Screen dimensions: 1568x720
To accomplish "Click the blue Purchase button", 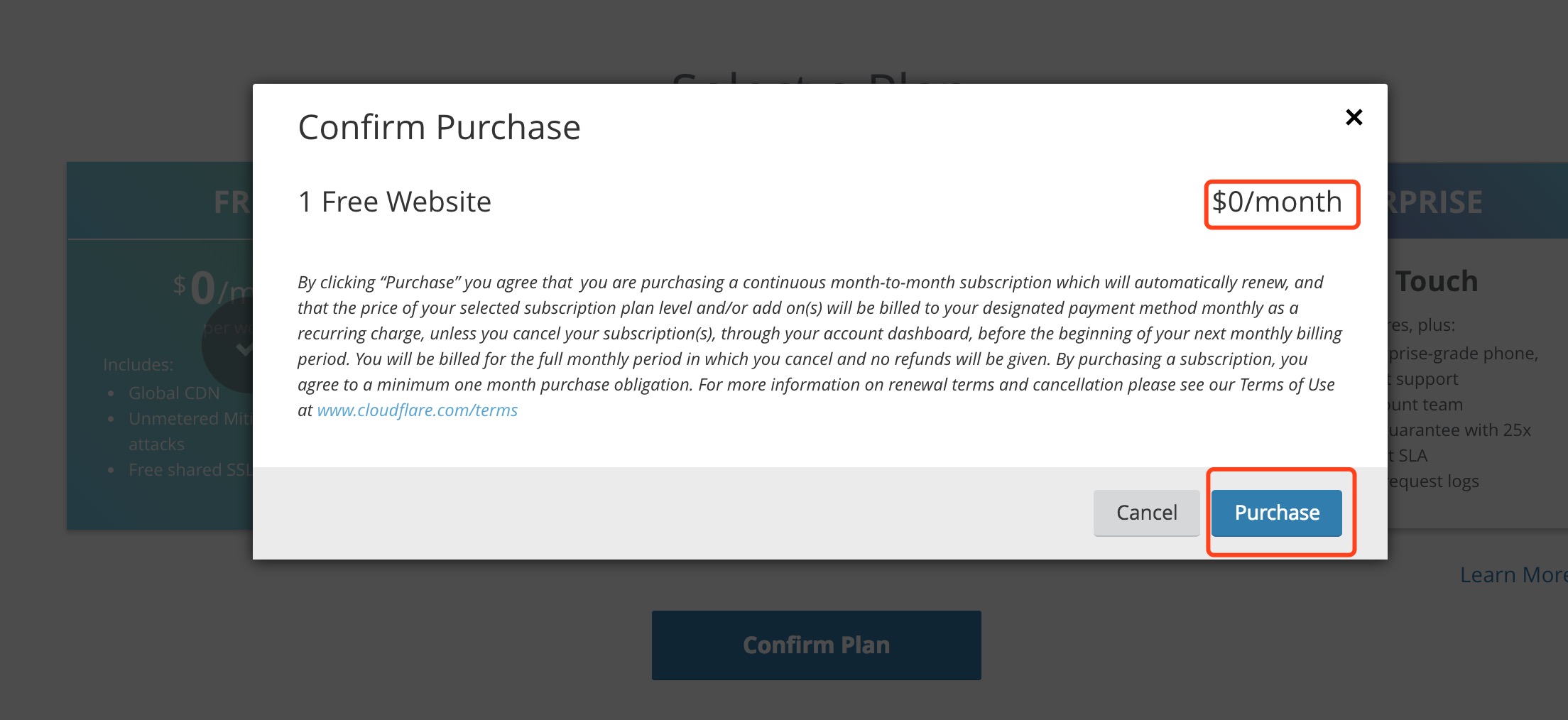I will 1276,513.
